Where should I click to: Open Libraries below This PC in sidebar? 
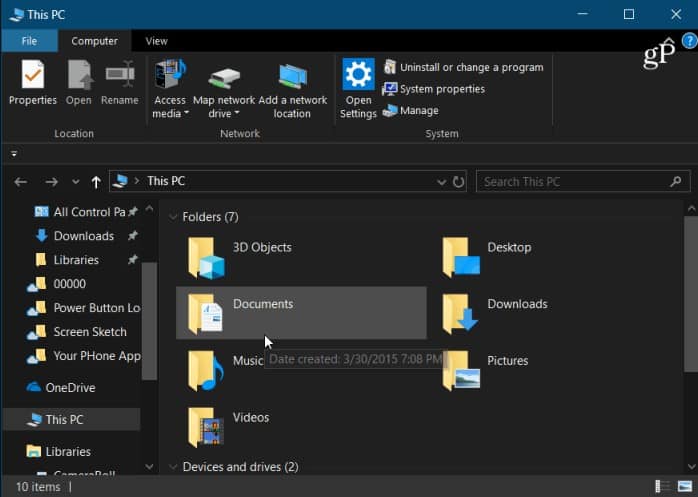click(x=59, y=452)
